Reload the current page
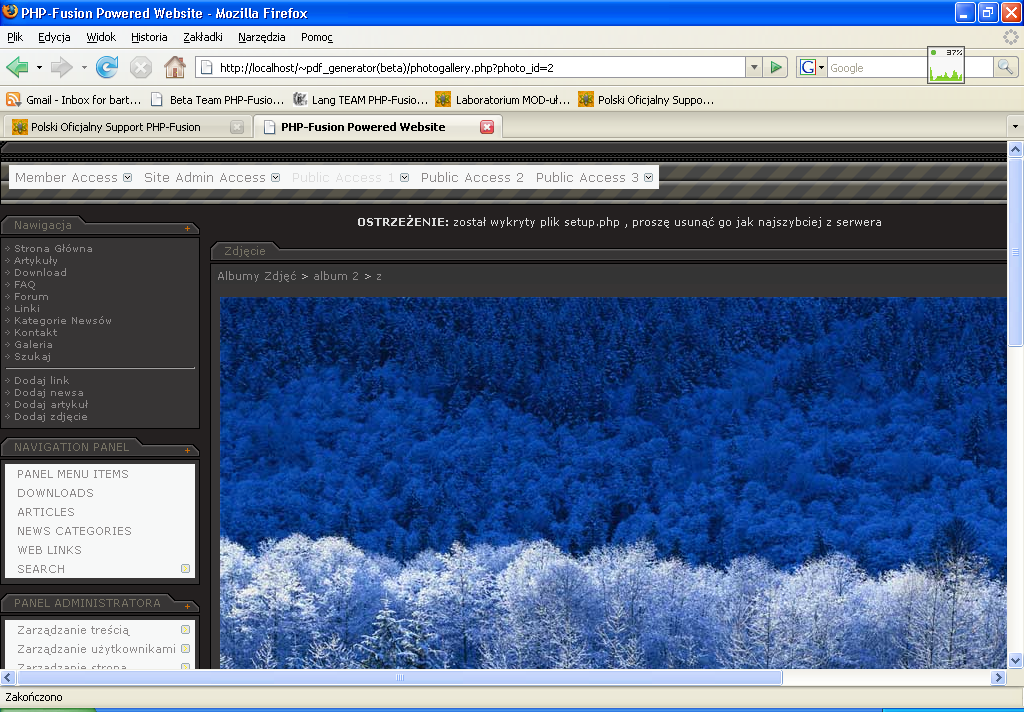 (x=107, y=67)
